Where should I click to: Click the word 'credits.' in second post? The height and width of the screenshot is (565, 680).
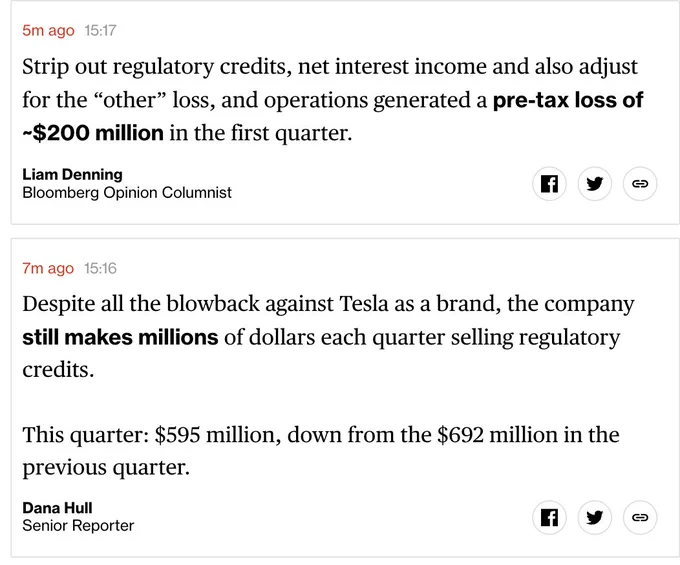click(58, 370)
